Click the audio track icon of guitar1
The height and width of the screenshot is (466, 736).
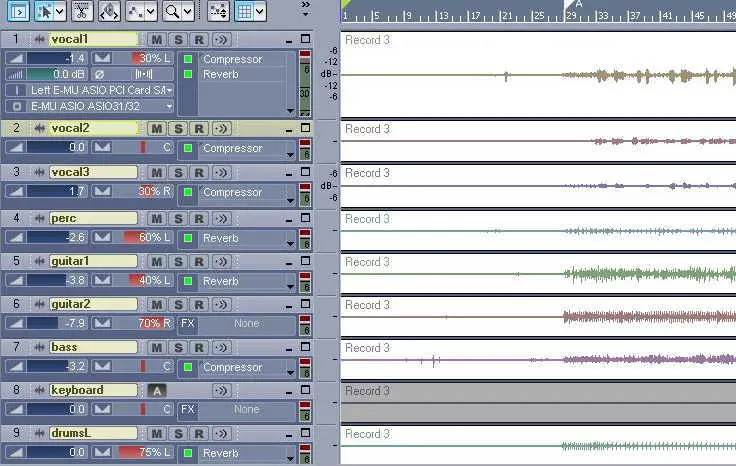39,261
